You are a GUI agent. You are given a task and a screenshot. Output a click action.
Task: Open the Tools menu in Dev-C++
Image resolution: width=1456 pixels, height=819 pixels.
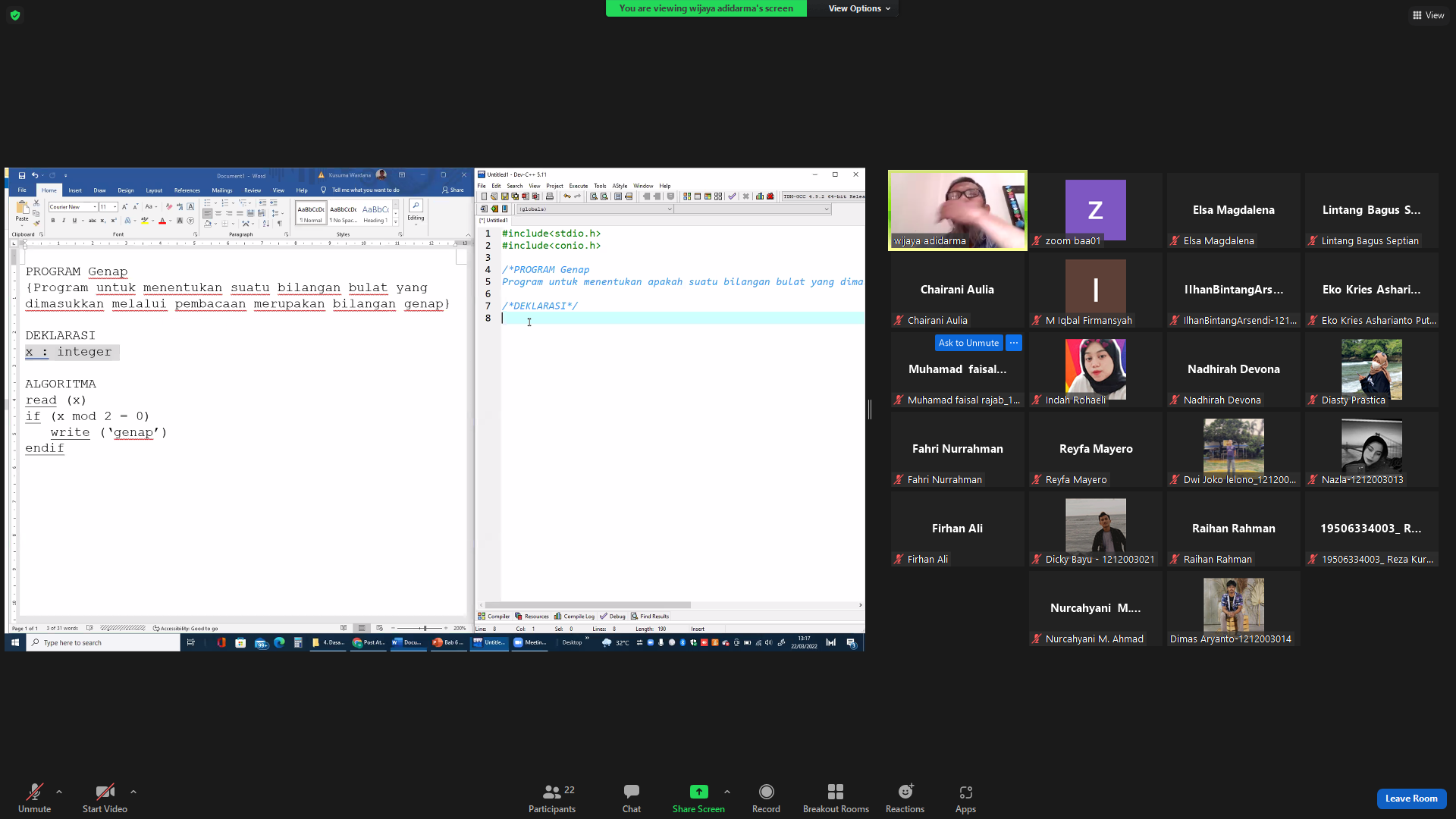[600, 186]
